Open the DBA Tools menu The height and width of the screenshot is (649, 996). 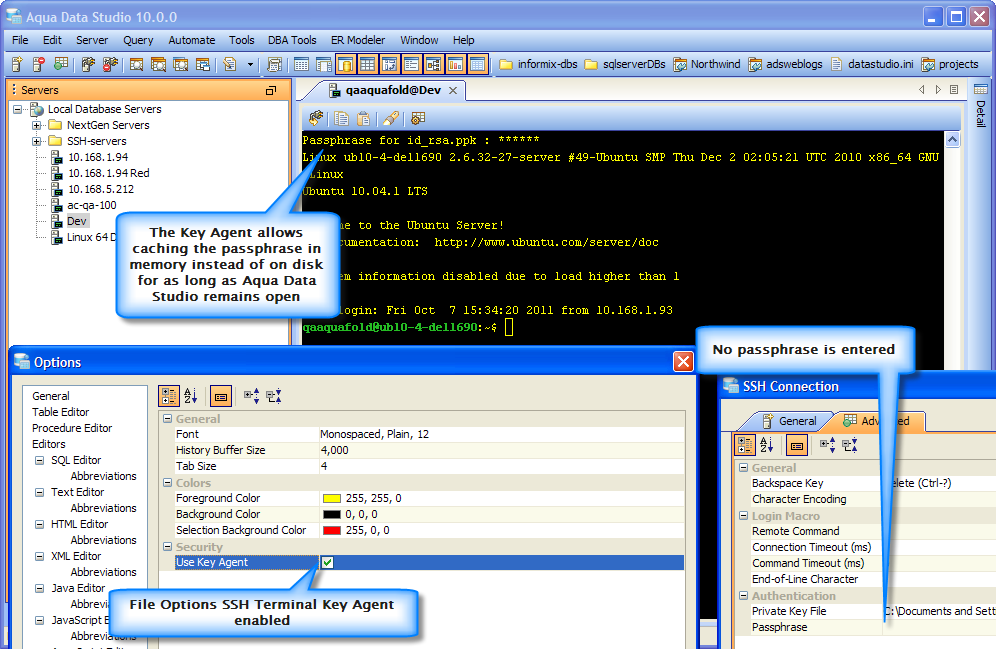pos(292,40)
